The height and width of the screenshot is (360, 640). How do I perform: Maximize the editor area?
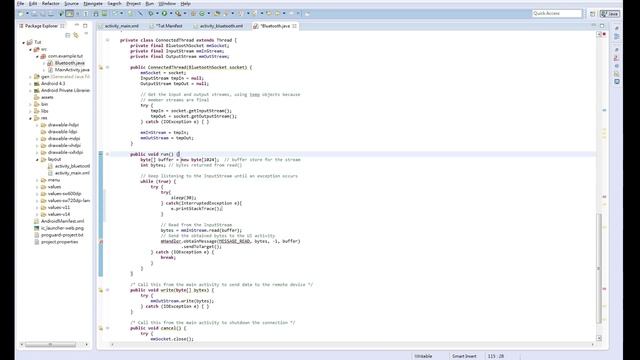(602, 25)
